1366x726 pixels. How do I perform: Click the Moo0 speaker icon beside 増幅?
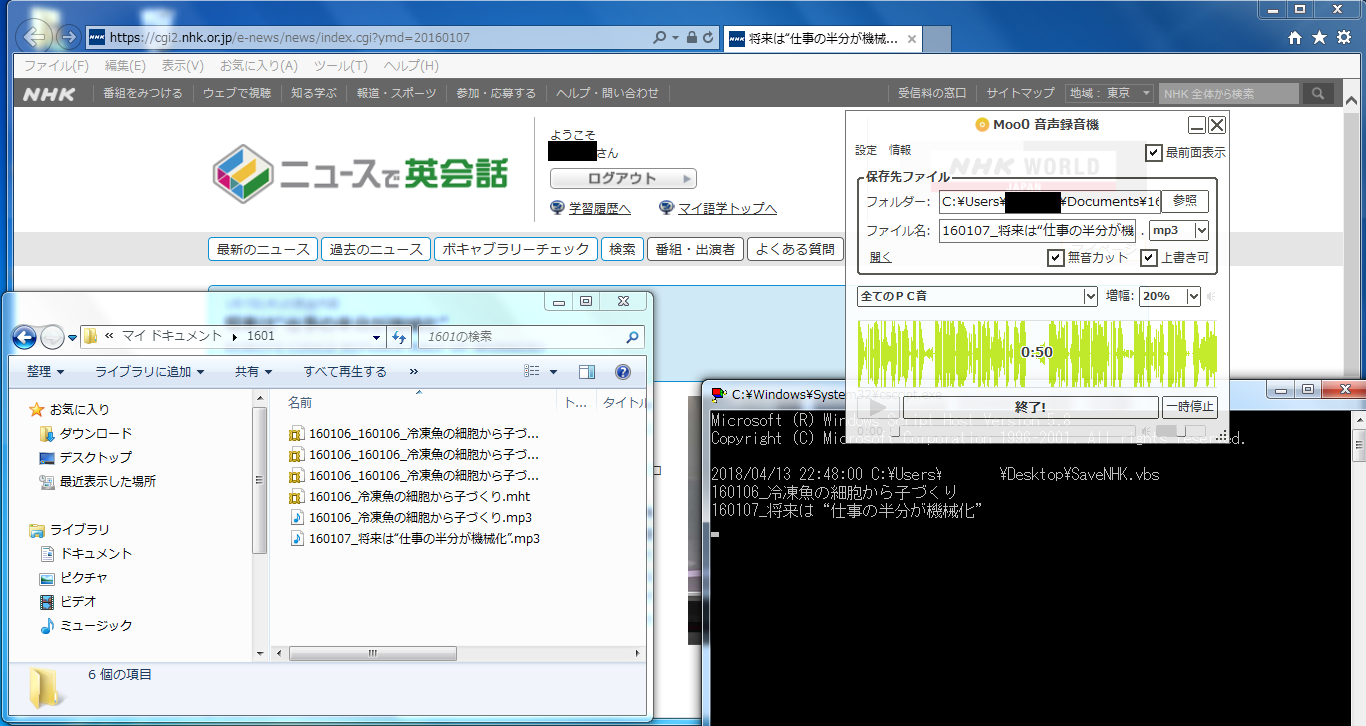[1211, 296]
